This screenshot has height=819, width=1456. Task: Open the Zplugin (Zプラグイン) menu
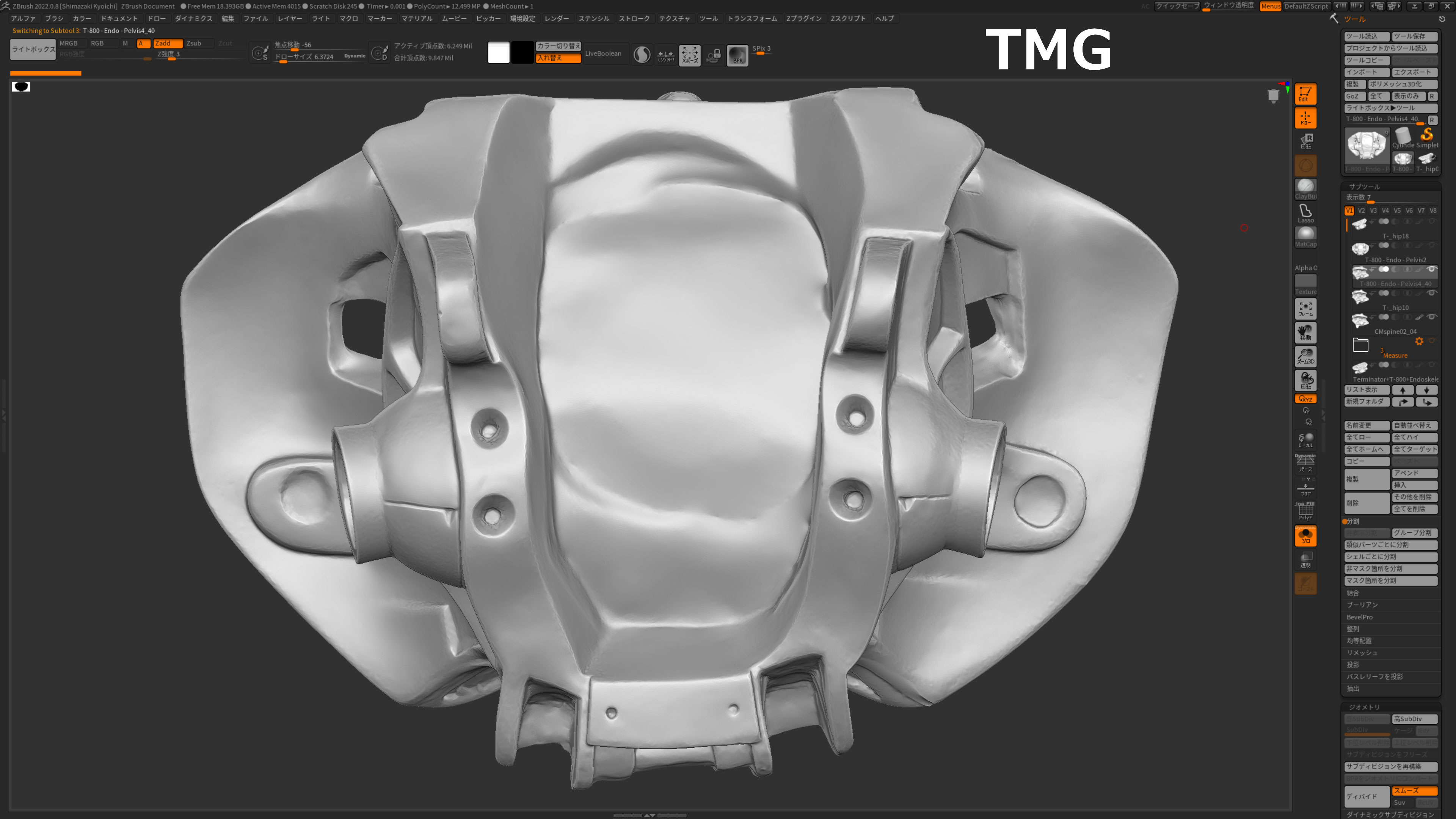point(803,18)
